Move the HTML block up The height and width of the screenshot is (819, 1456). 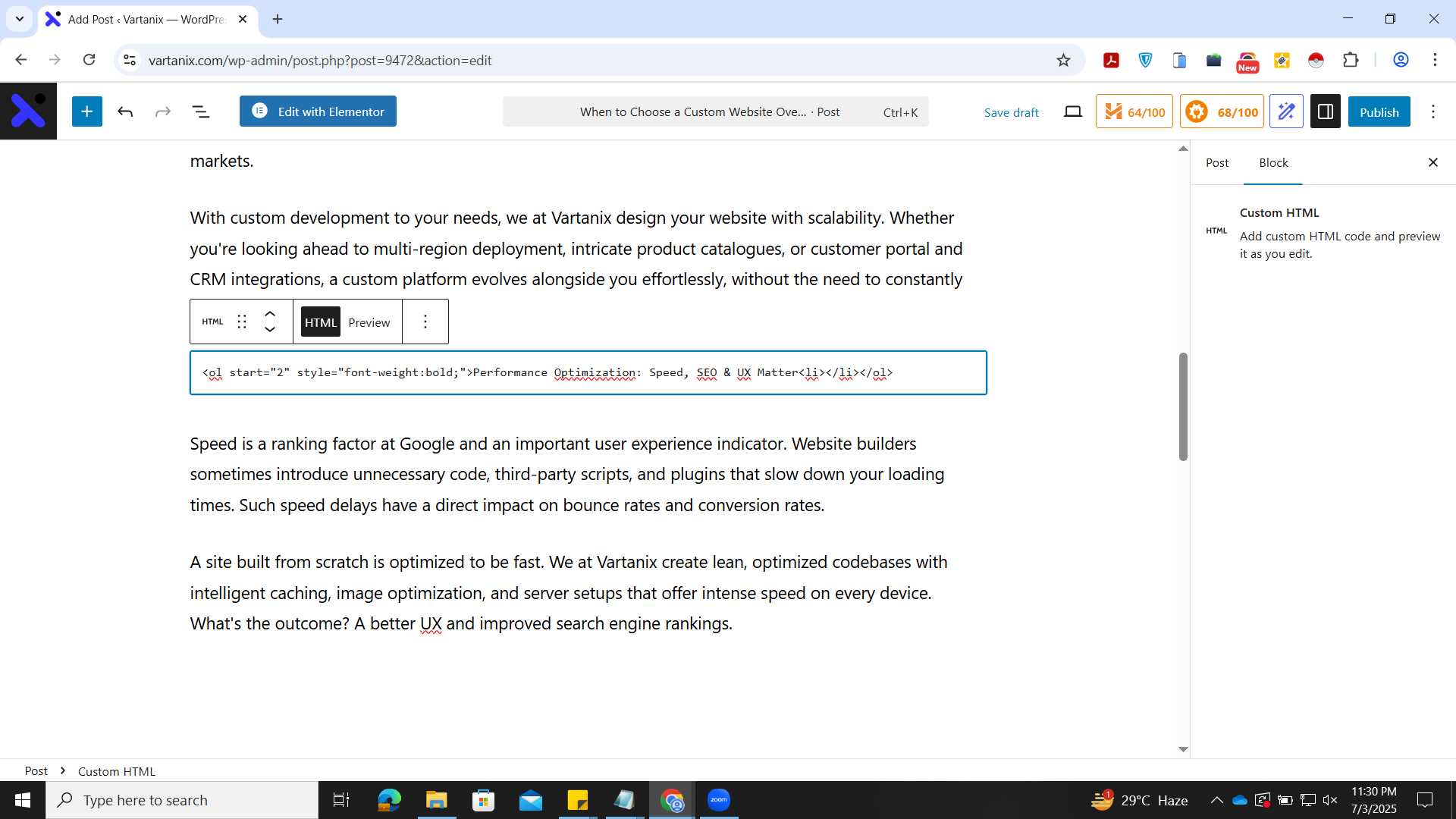point(270,313)
